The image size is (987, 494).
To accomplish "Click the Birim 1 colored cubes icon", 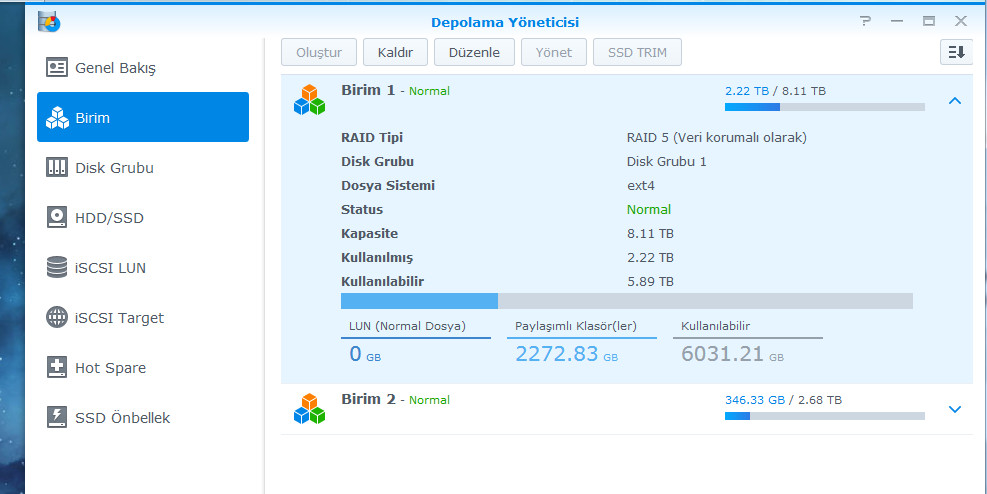I will tap(309, 99).
